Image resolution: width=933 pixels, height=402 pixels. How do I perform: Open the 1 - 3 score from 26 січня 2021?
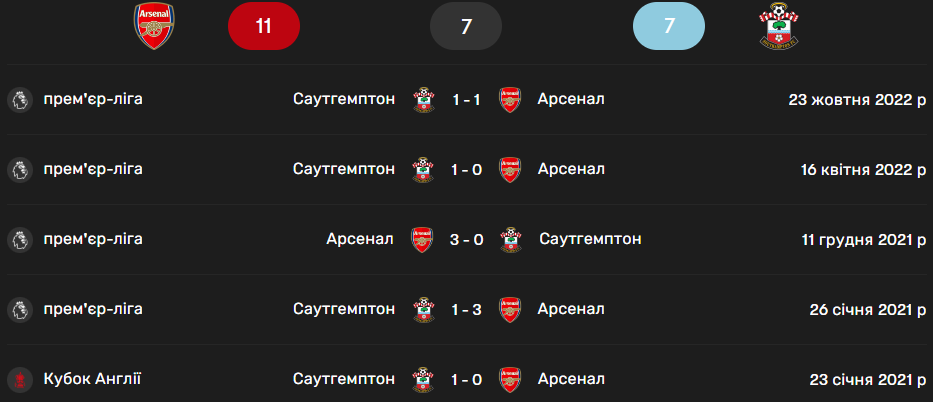[x=467, y=309]
